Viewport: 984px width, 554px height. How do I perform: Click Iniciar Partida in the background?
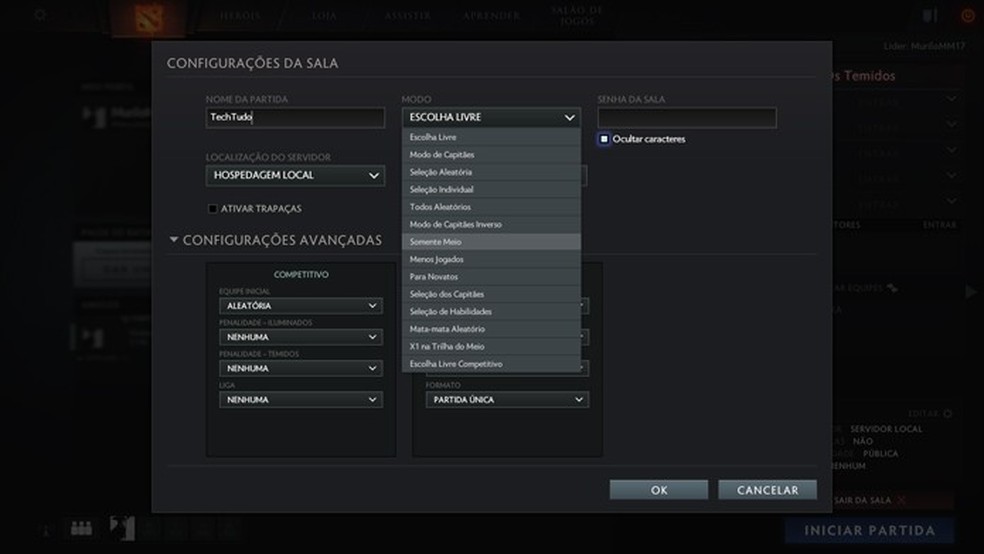click(869, 531)
